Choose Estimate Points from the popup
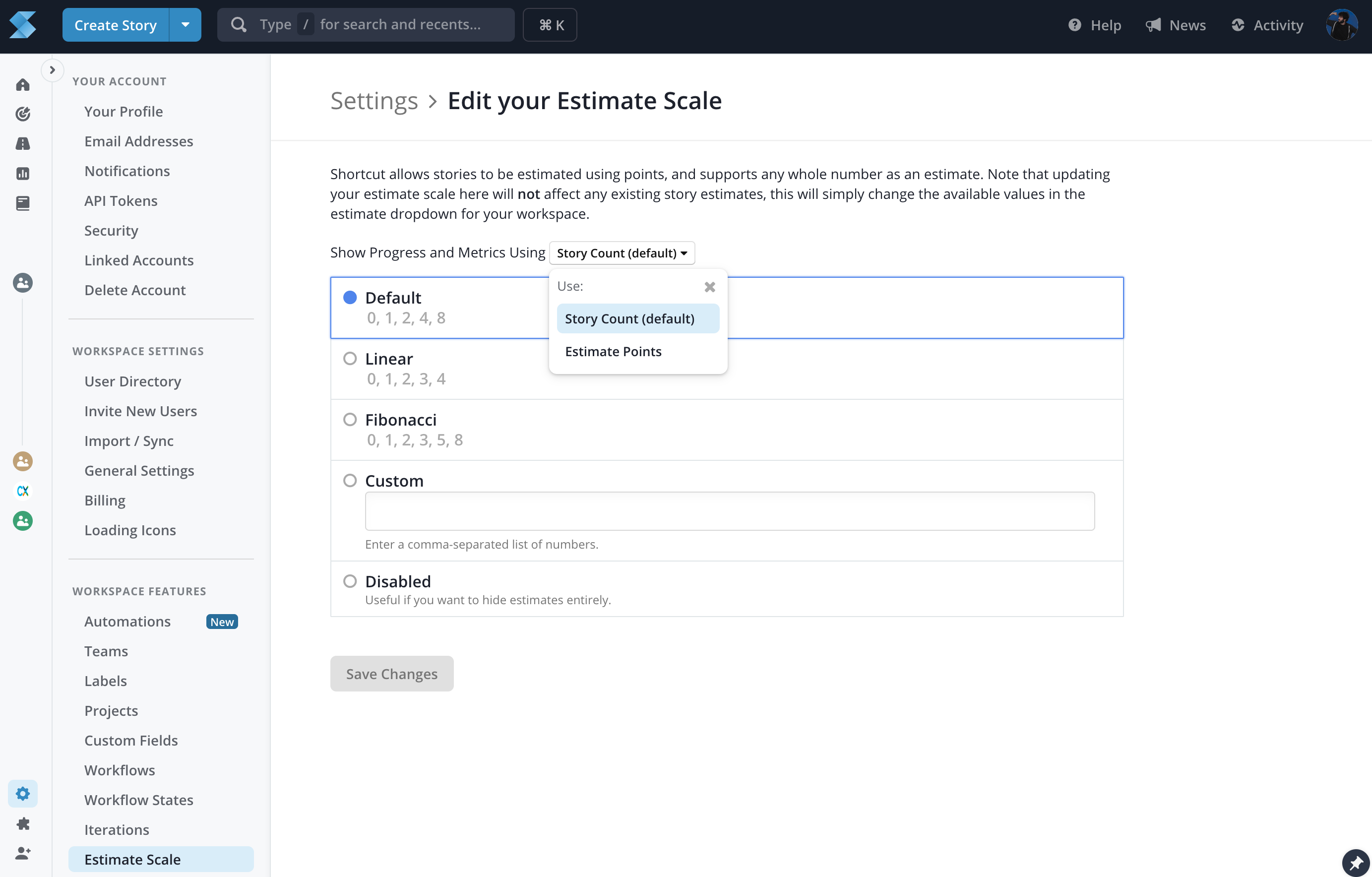This screenshot has width=1372, height=877. click(x=613, y=352)
